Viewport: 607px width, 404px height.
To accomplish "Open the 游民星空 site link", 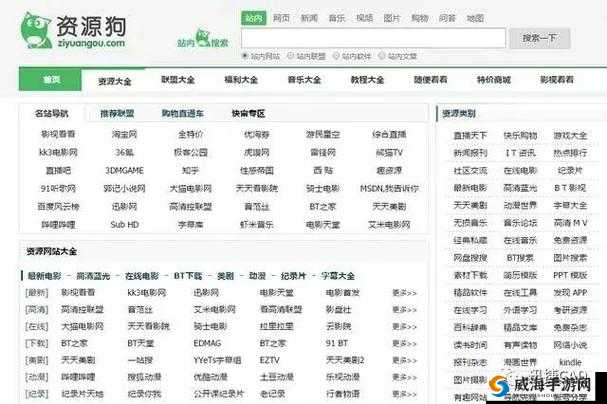I will pos(323,134).
